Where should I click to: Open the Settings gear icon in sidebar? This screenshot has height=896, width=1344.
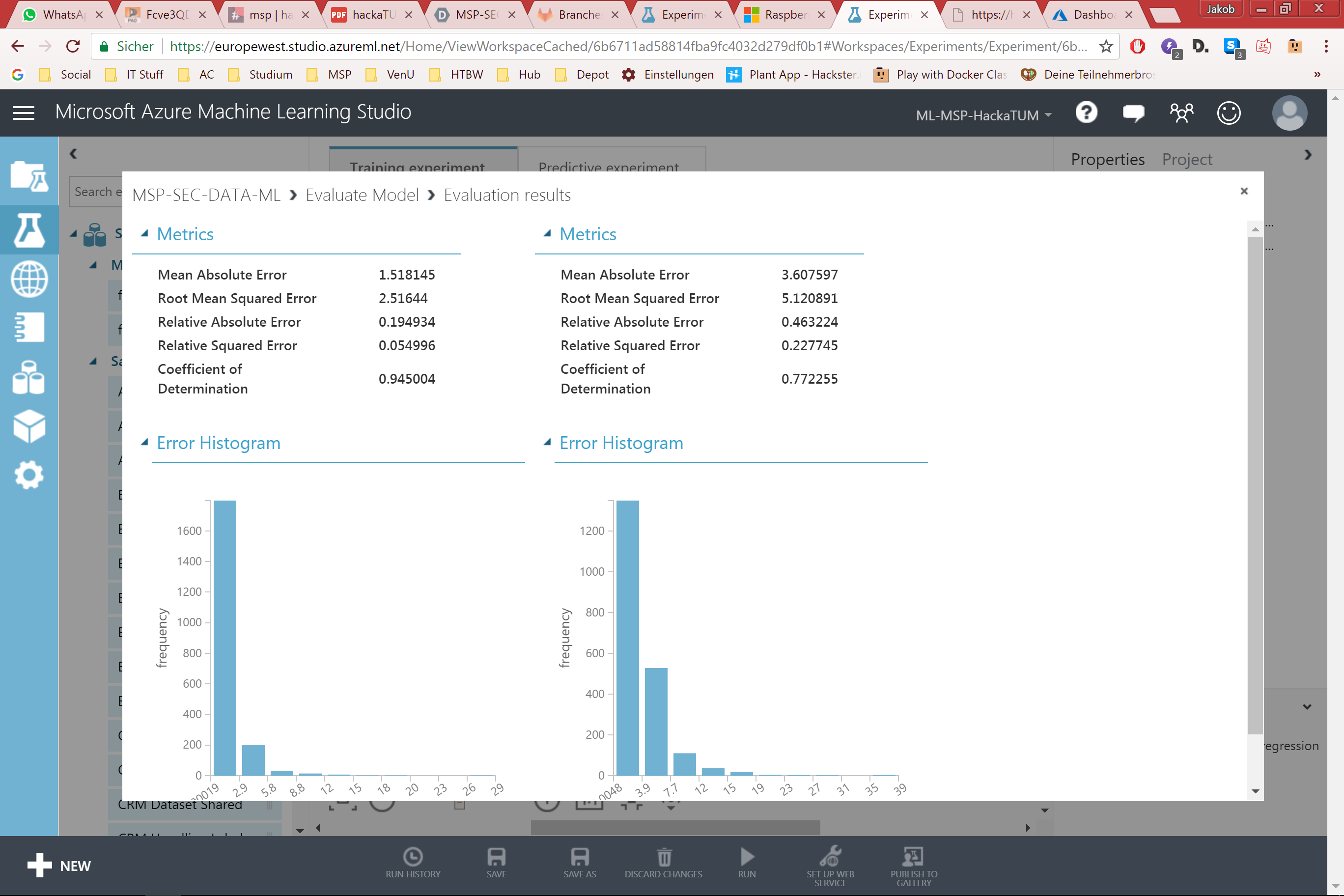pyautogui.click(x=29, y=475)
